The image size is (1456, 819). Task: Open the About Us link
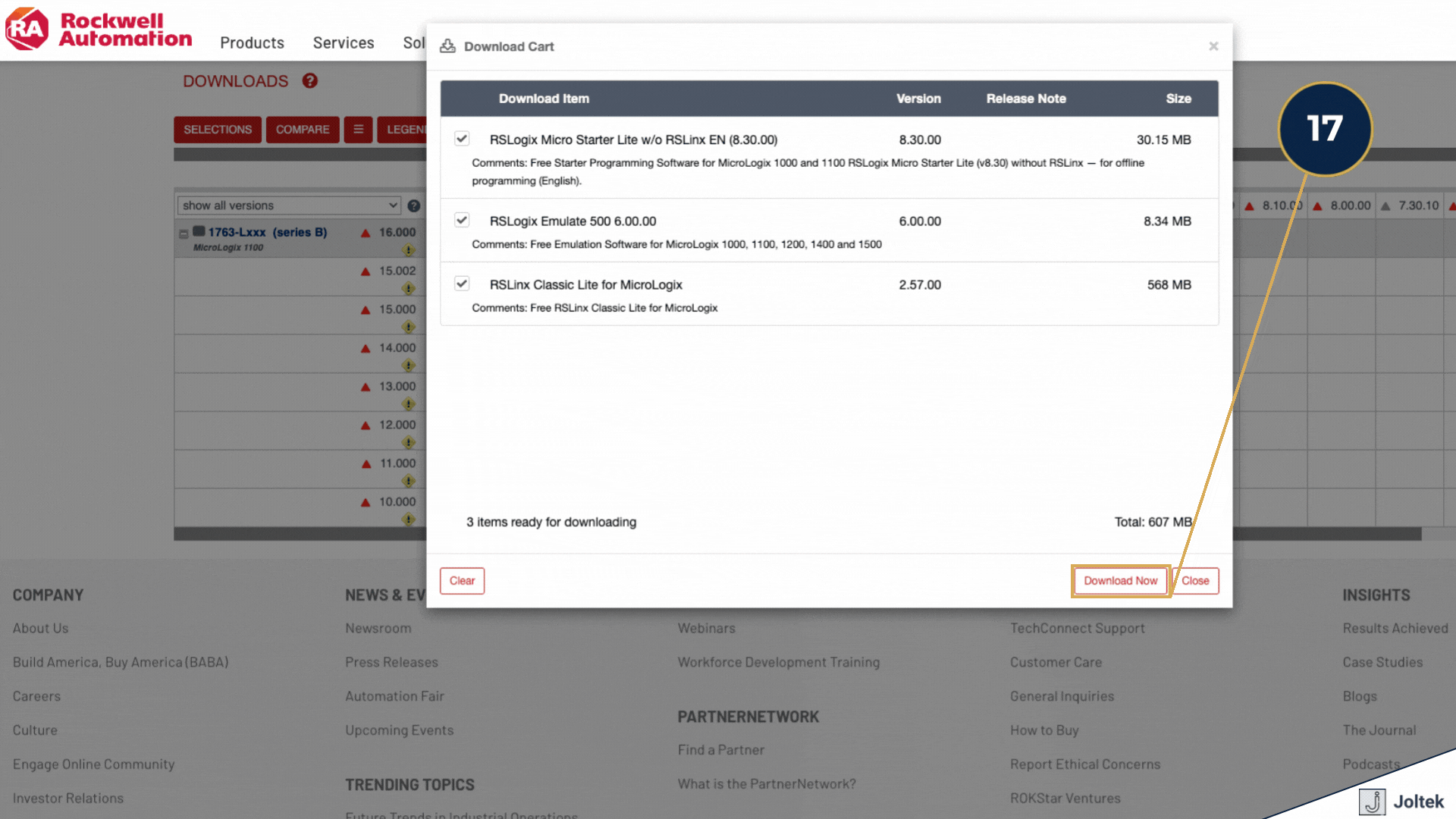point(39,627)
